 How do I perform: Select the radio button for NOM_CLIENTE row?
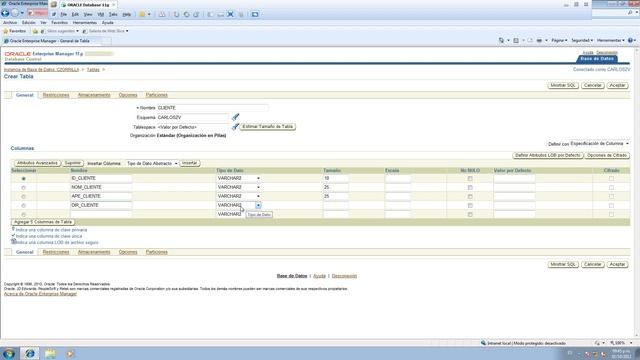coord(23,188)
